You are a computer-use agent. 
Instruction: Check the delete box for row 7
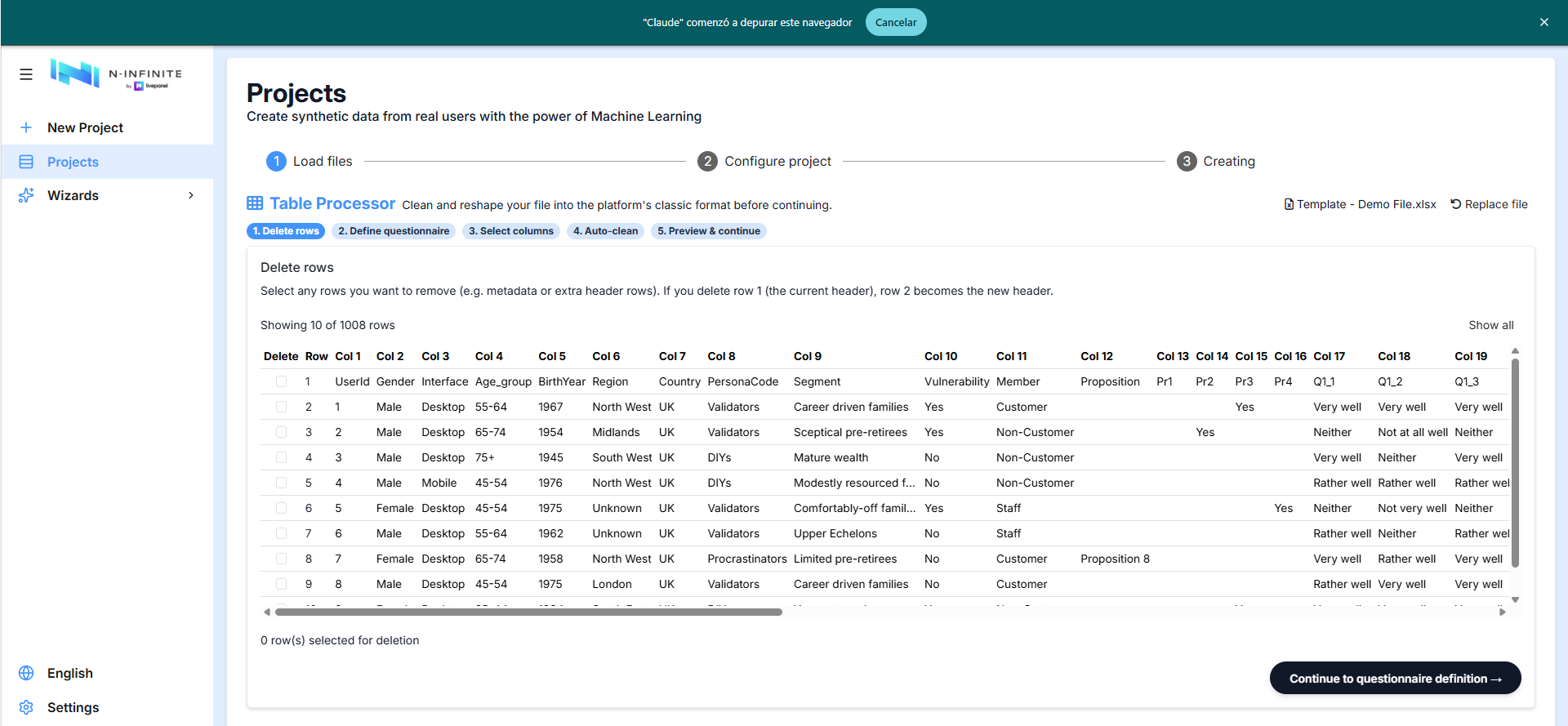[x=281, y=533]
